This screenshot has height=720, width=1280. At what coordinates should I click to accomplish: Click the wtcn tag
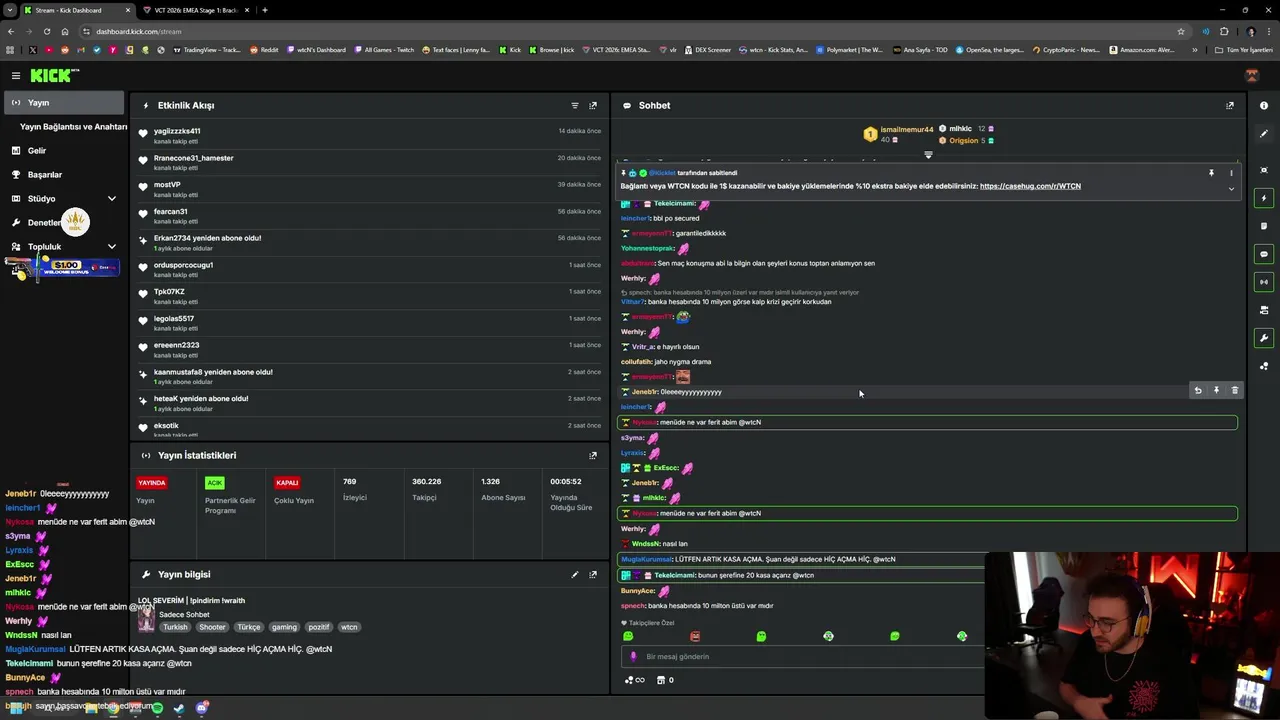[349, 627]
